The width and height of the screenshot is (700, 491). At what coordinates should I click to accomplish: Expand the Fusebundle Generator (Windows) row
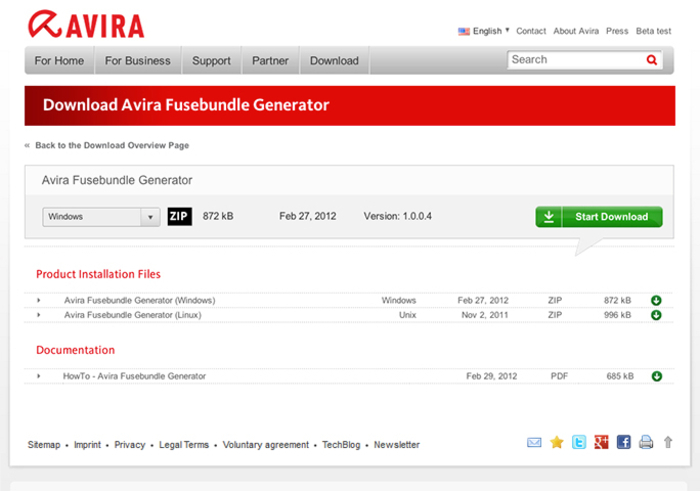point(39,300)
